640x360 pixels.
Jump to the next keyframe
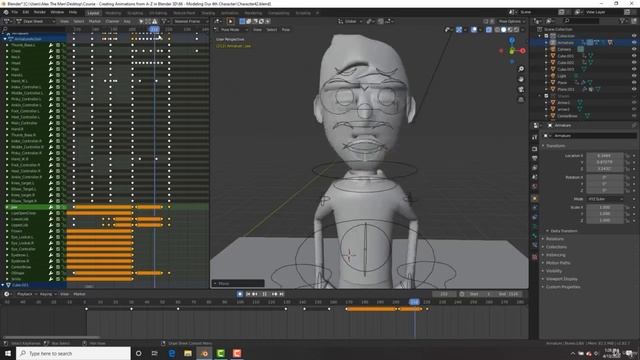[274, 294]
